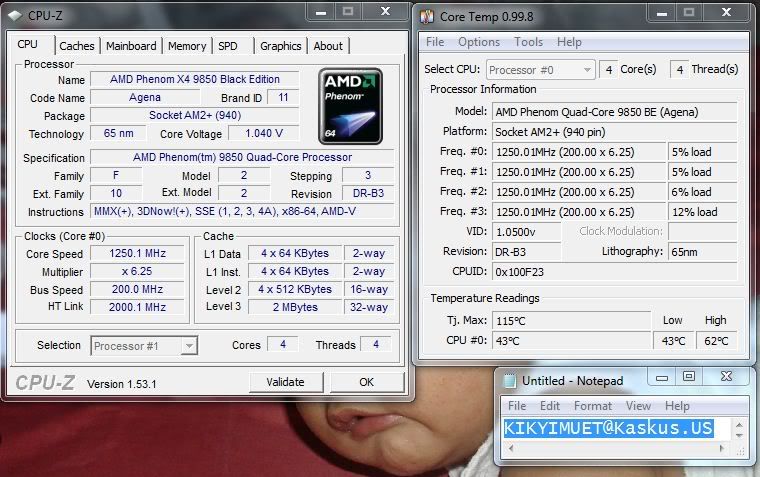This screenshot has width=760, height=477.
Task: Open the Core Temp Help menu
Action: (x=569, y=42)
